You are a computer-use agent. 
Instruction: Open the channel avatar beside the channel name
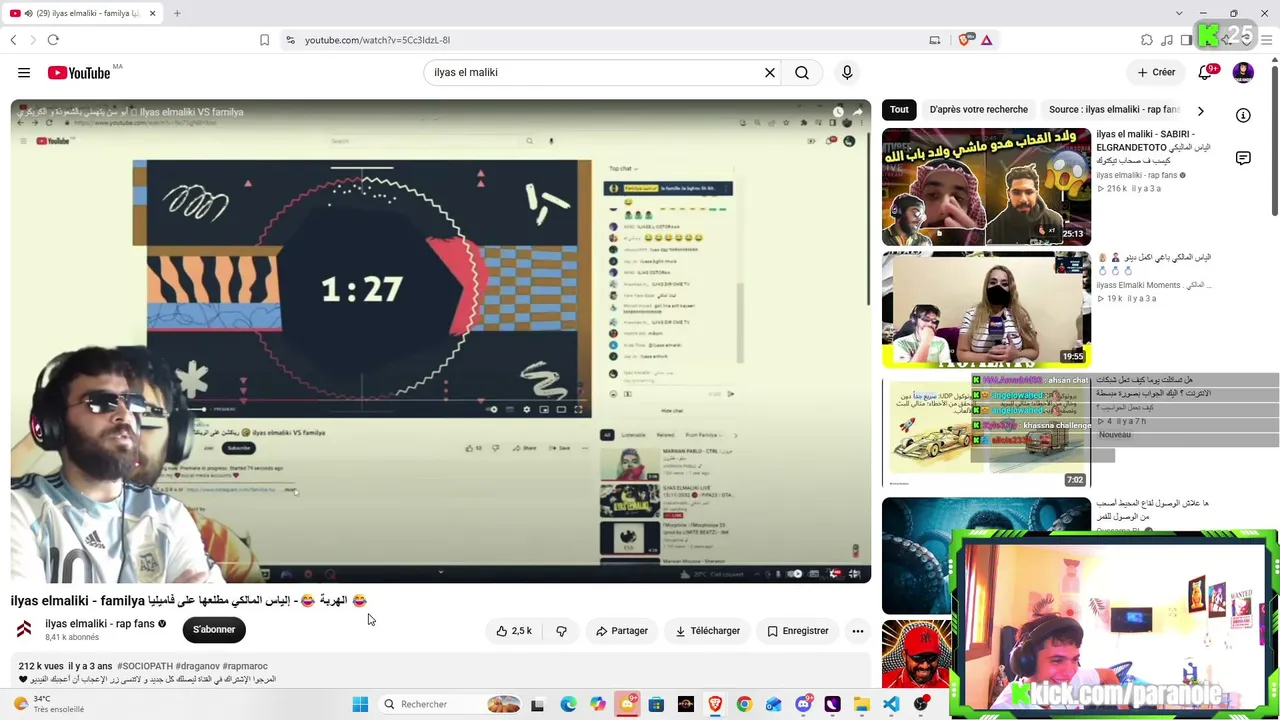pyautogui.click(x=24, y=629)
